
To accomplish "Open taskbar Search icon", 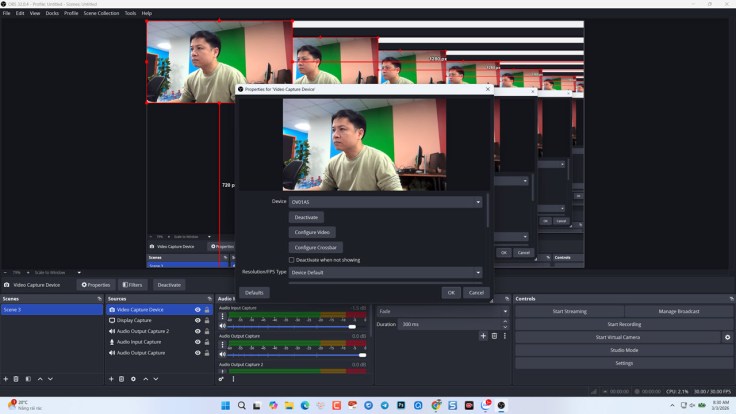I will [241, 406].
